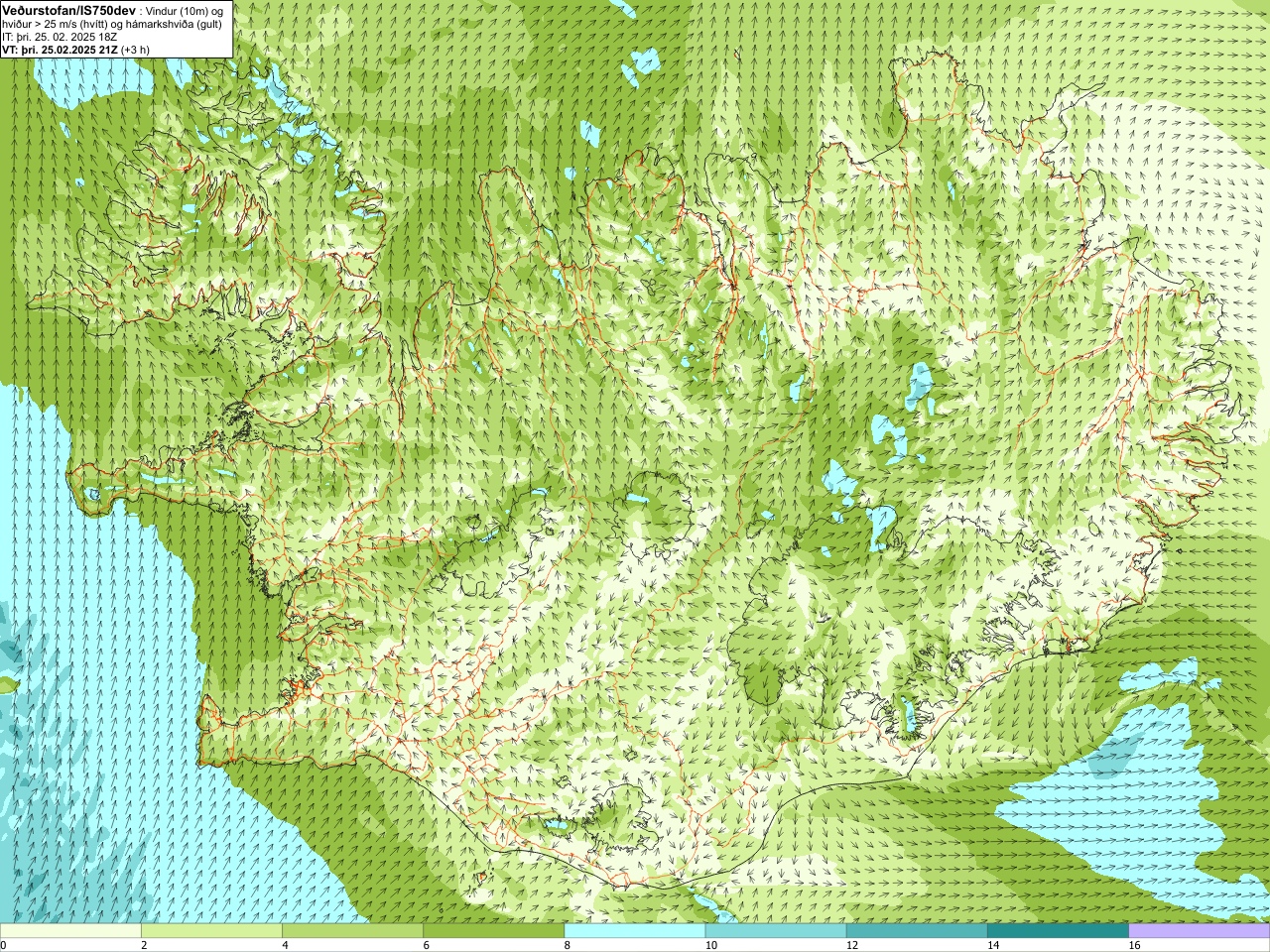Viewport: 1270px width, 952px height.
Task: Click the light green 2–4 legend swatch
Action: click(211, 931)
